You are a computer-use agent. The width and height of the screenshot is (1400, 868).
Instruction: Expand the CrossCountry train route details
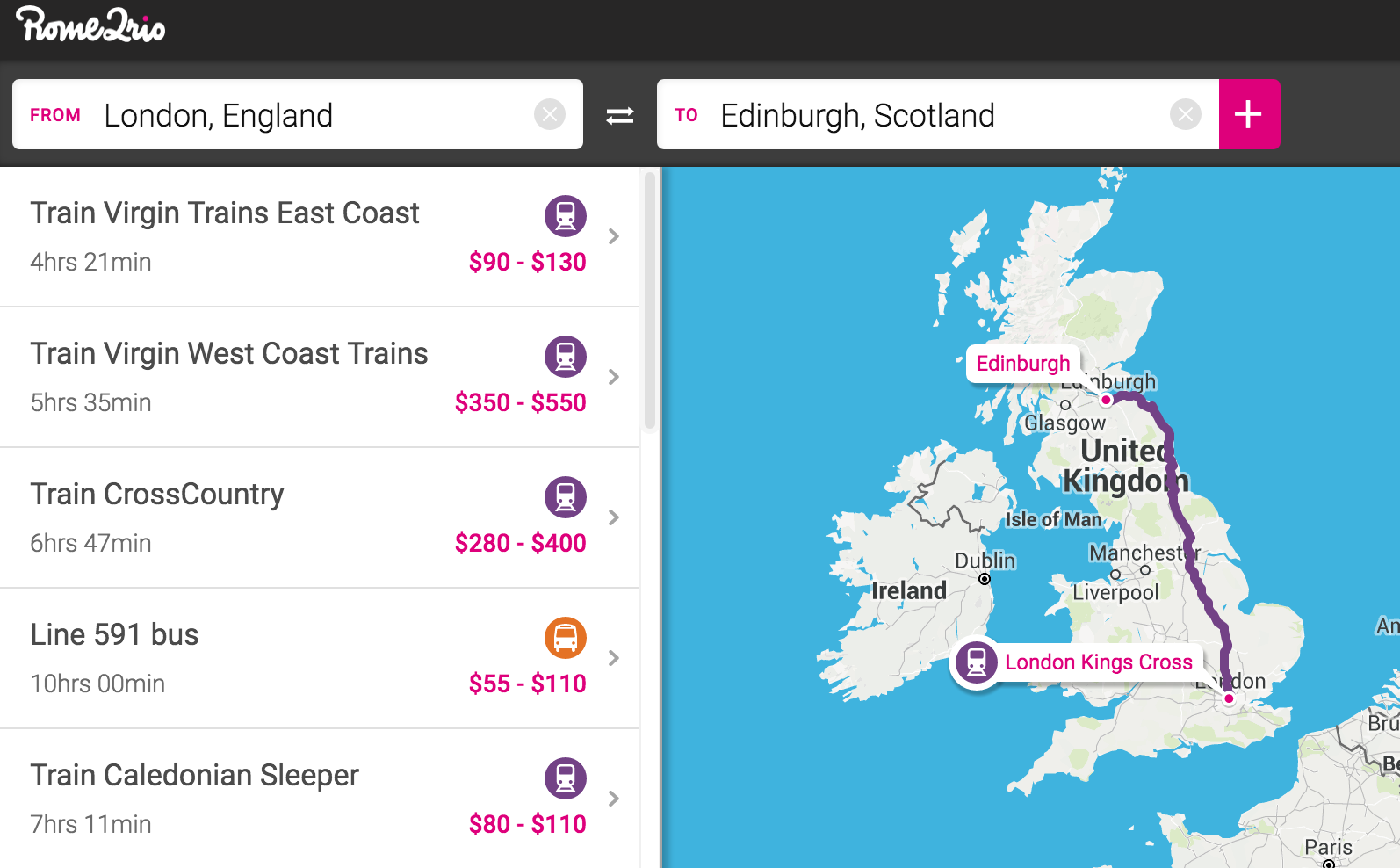614,517
